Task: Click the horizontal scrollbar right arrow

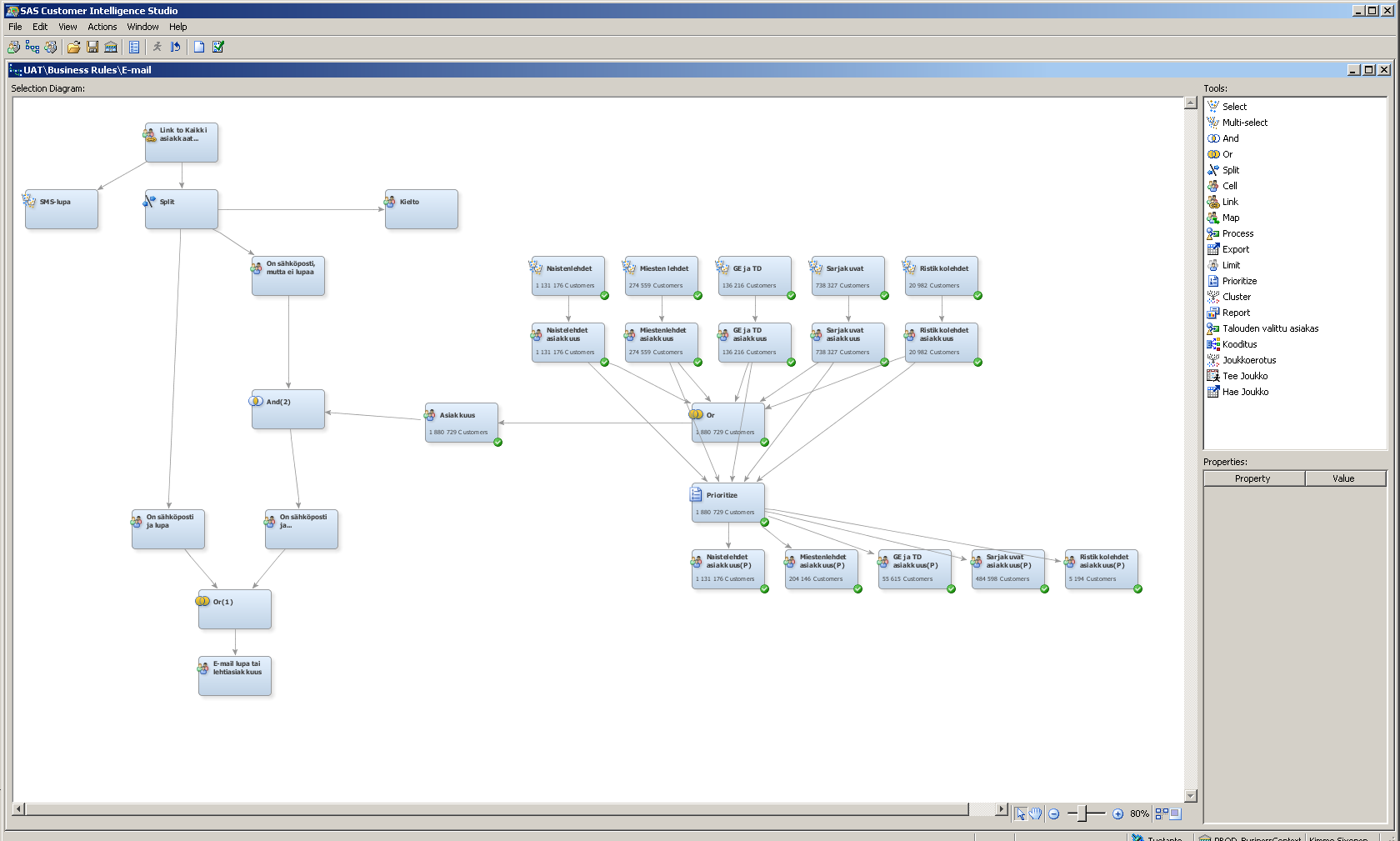Action: (x=1002, y=809)
